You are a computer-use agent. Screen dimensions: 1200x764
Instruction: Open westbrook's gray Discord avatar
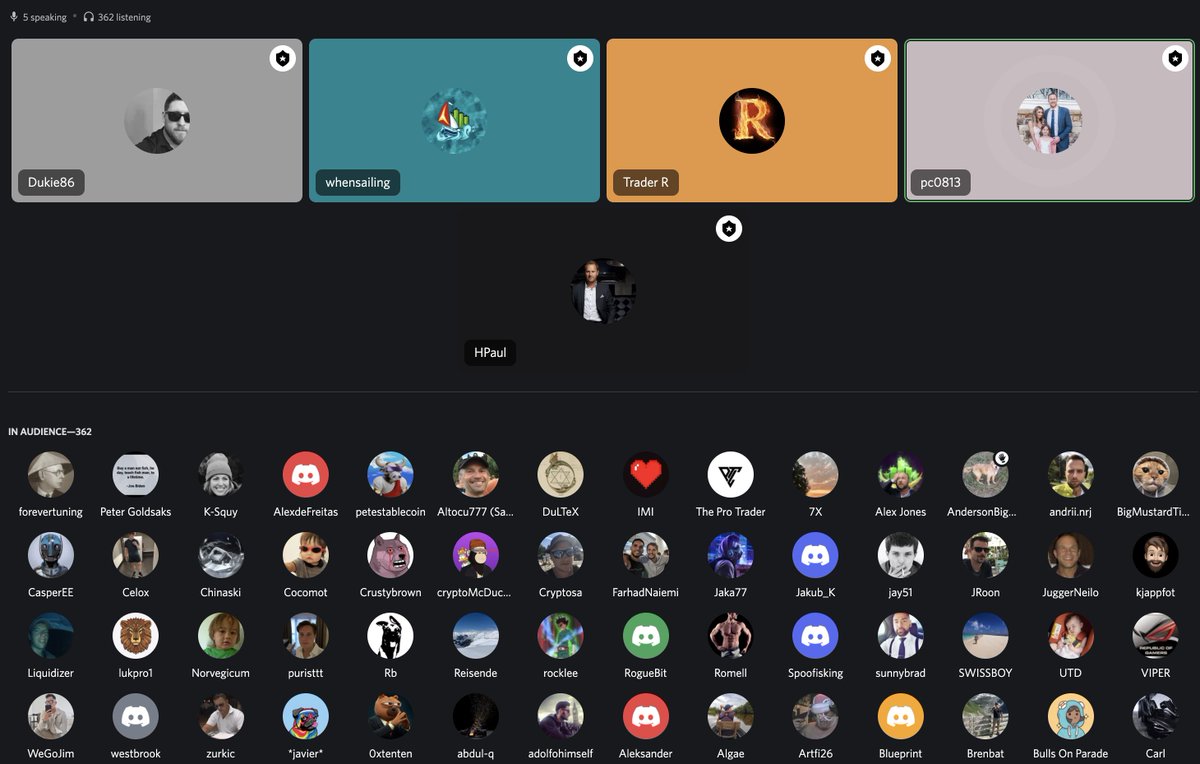136,717
